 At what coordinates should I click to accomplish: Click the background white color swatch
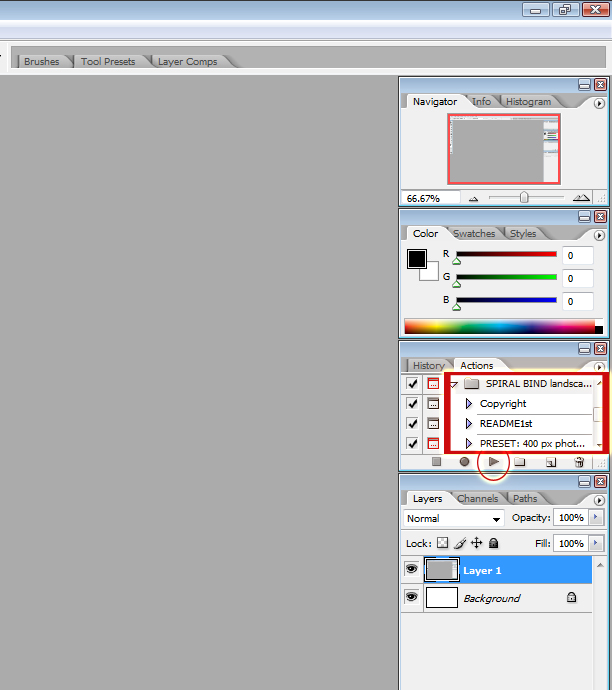[x=431, y=274]
